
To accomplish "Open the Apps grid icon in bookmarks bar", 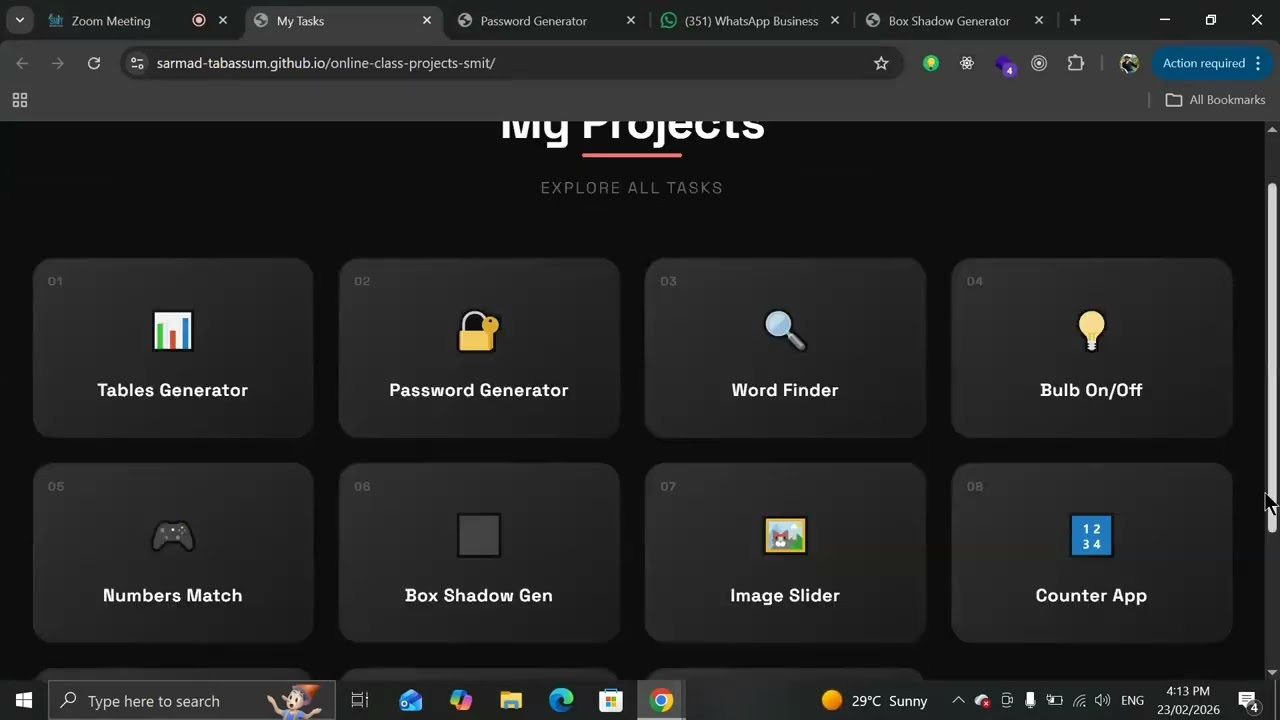I will tap(19, 100).
